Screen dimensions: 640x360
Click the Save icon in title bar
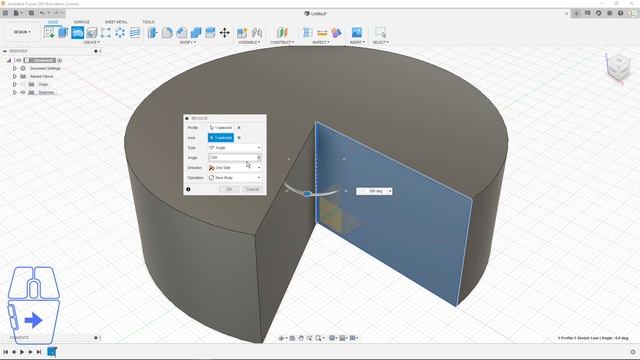pos(31,13)
